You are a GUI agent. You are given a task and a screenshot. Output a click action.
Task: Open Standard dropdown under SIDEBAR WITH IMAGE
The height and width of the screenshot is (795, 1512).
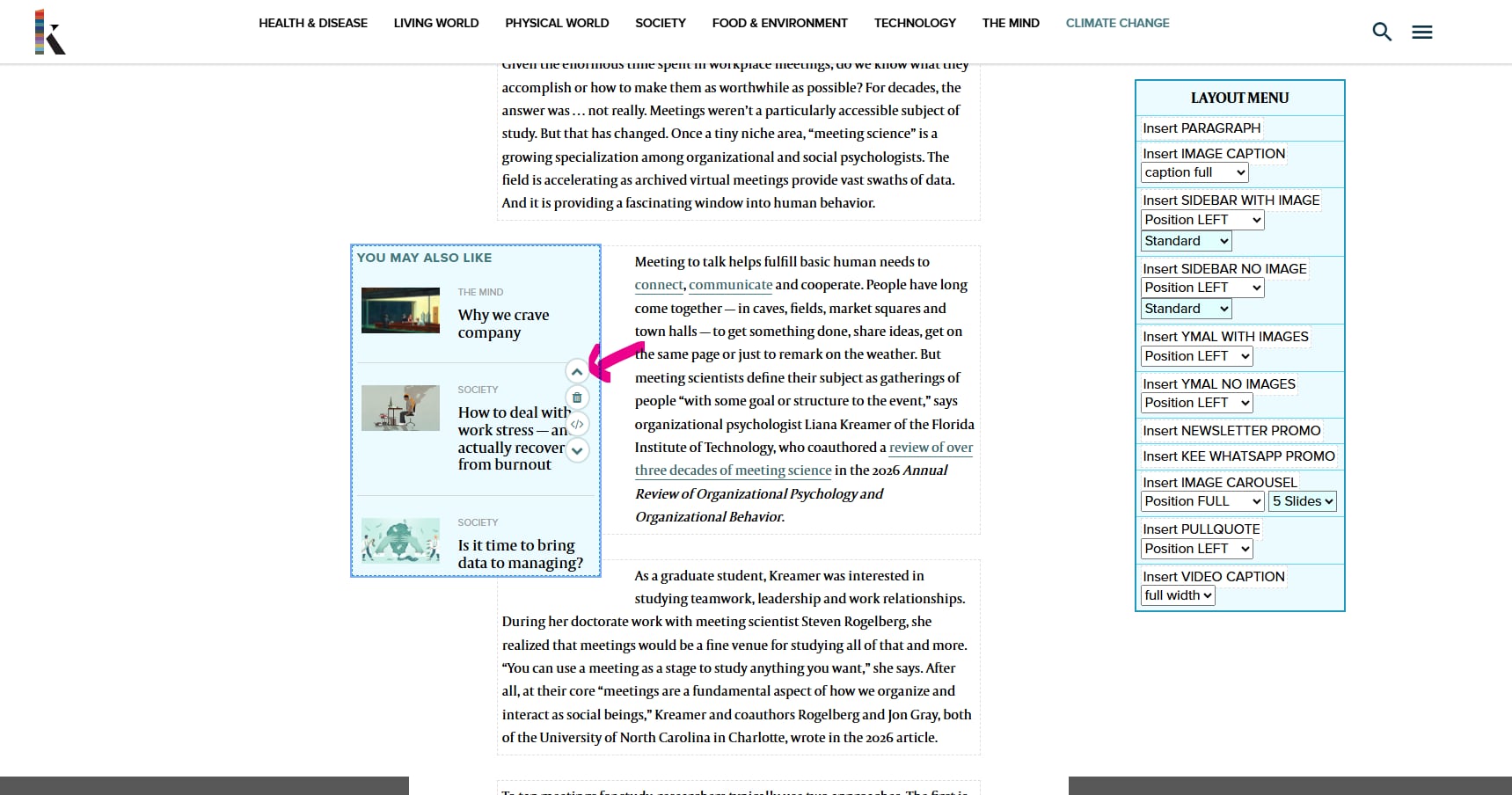point(1186,241)
